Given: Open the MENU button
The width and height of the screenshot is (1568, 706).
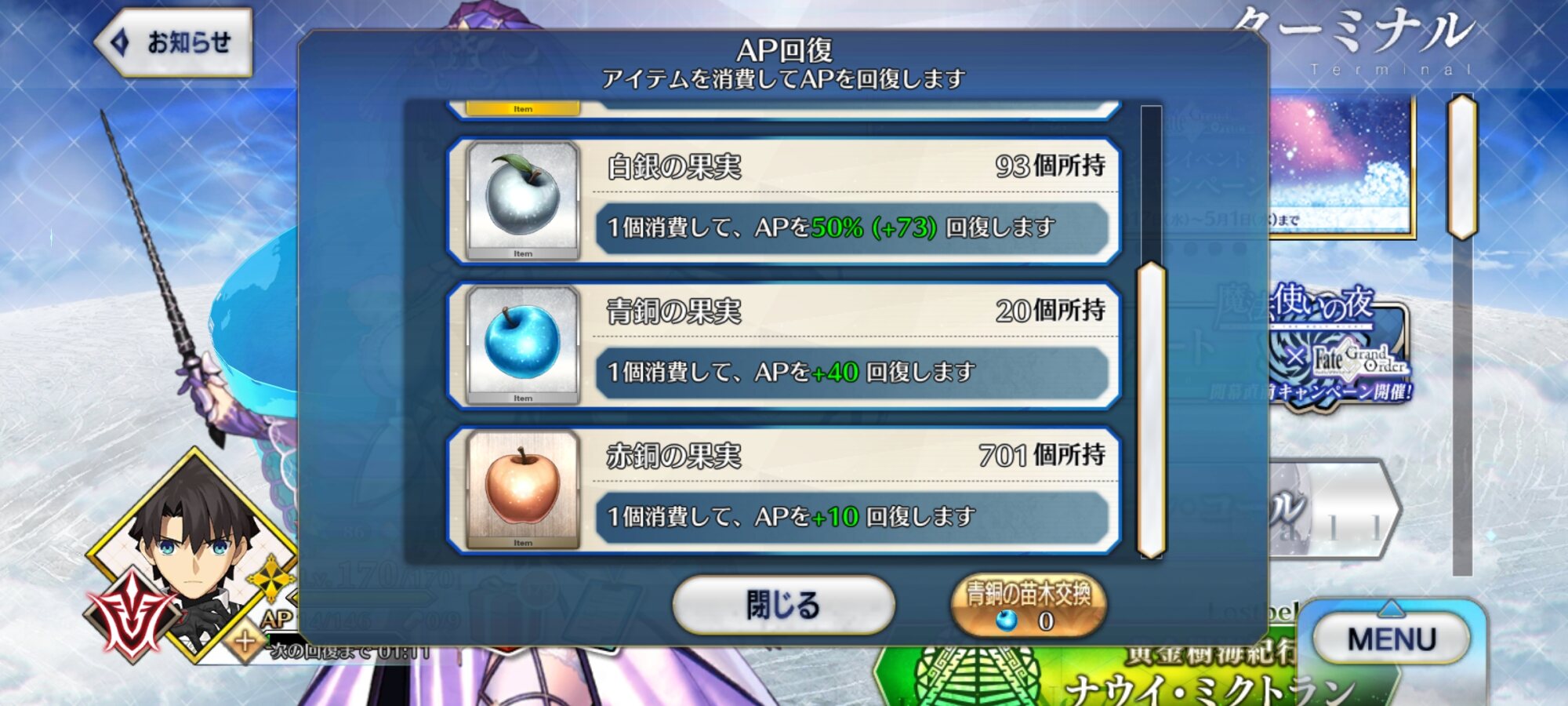Looking at the screenshot, I should (x=1392, y=639).
